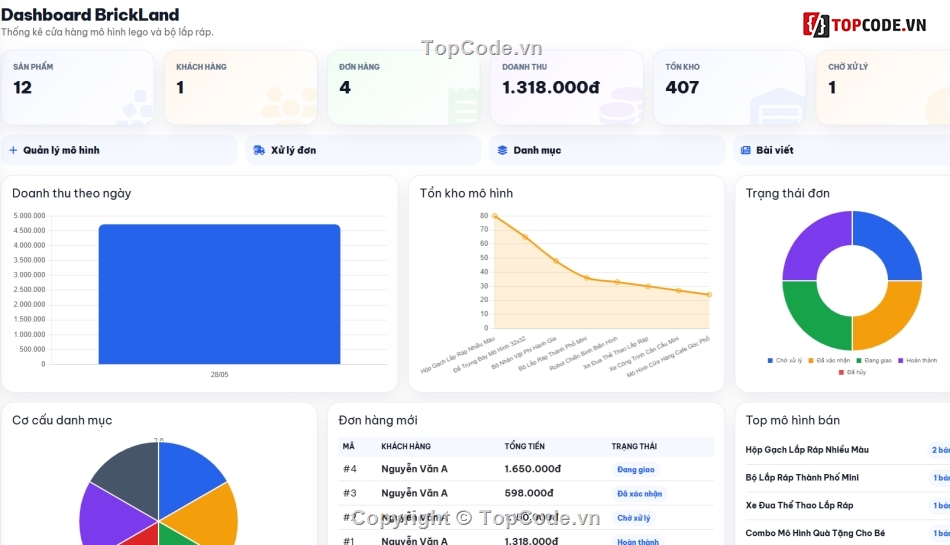Open Combo Mô Hình Quà Tặng Cho Bé
The height and width of the screenshot is (545, 950).
(815, 533)
